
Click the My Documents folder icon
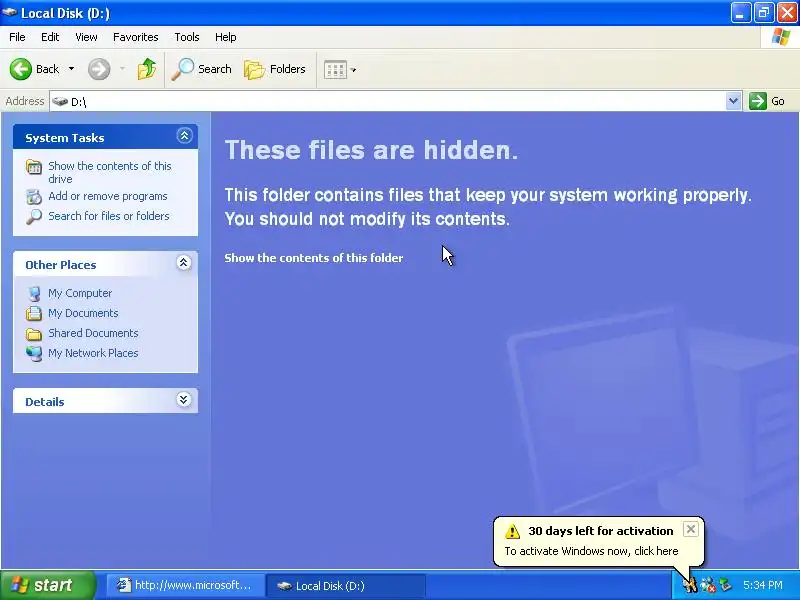tap(34, 313)
